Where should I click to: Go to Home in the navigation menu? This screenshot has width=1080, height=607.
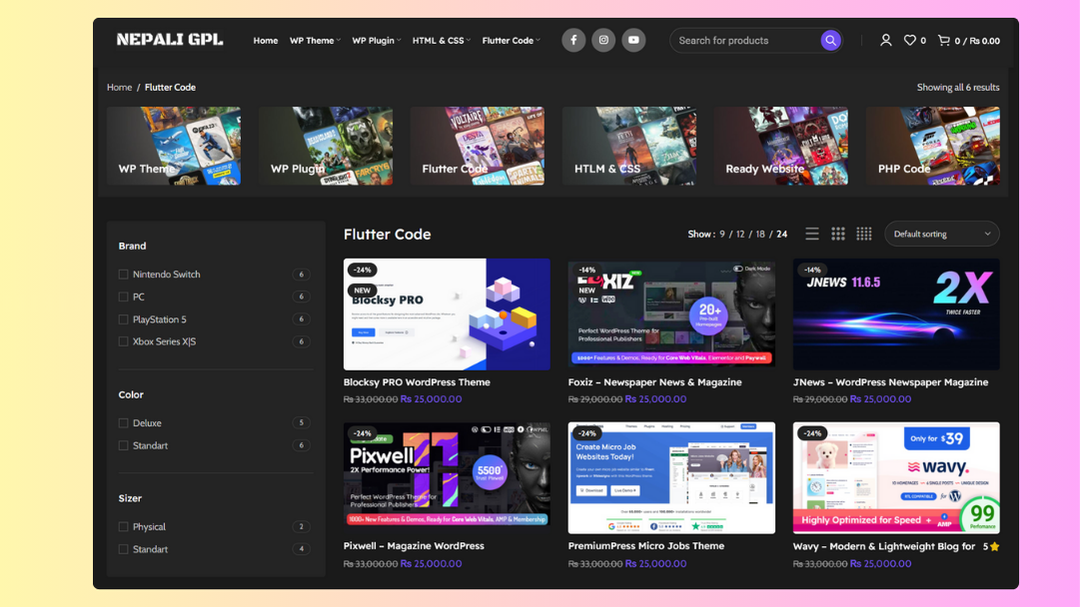[x=265, y=41]
